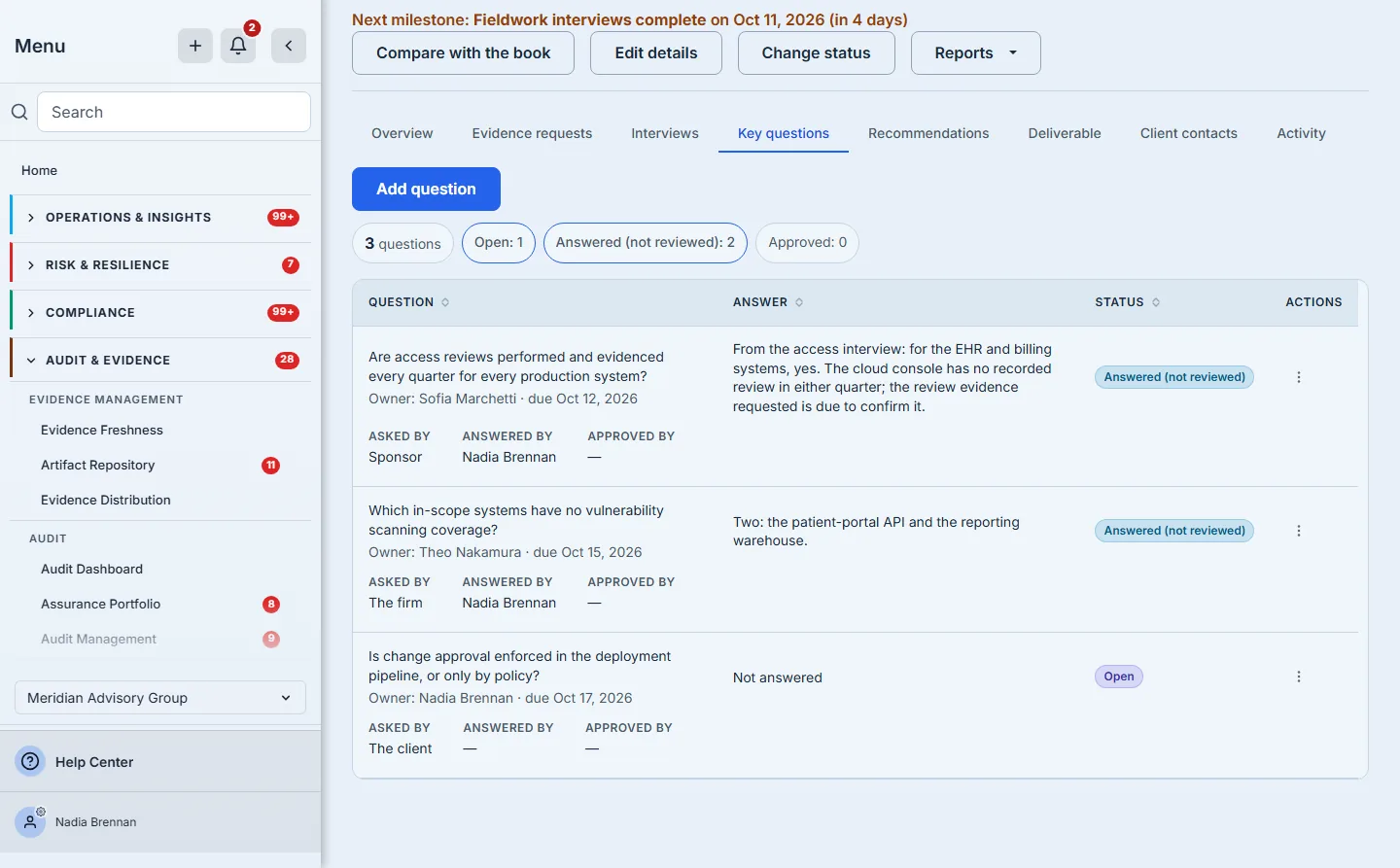Open Audit Dashboard in sidebar

click(x=91, y=569)
